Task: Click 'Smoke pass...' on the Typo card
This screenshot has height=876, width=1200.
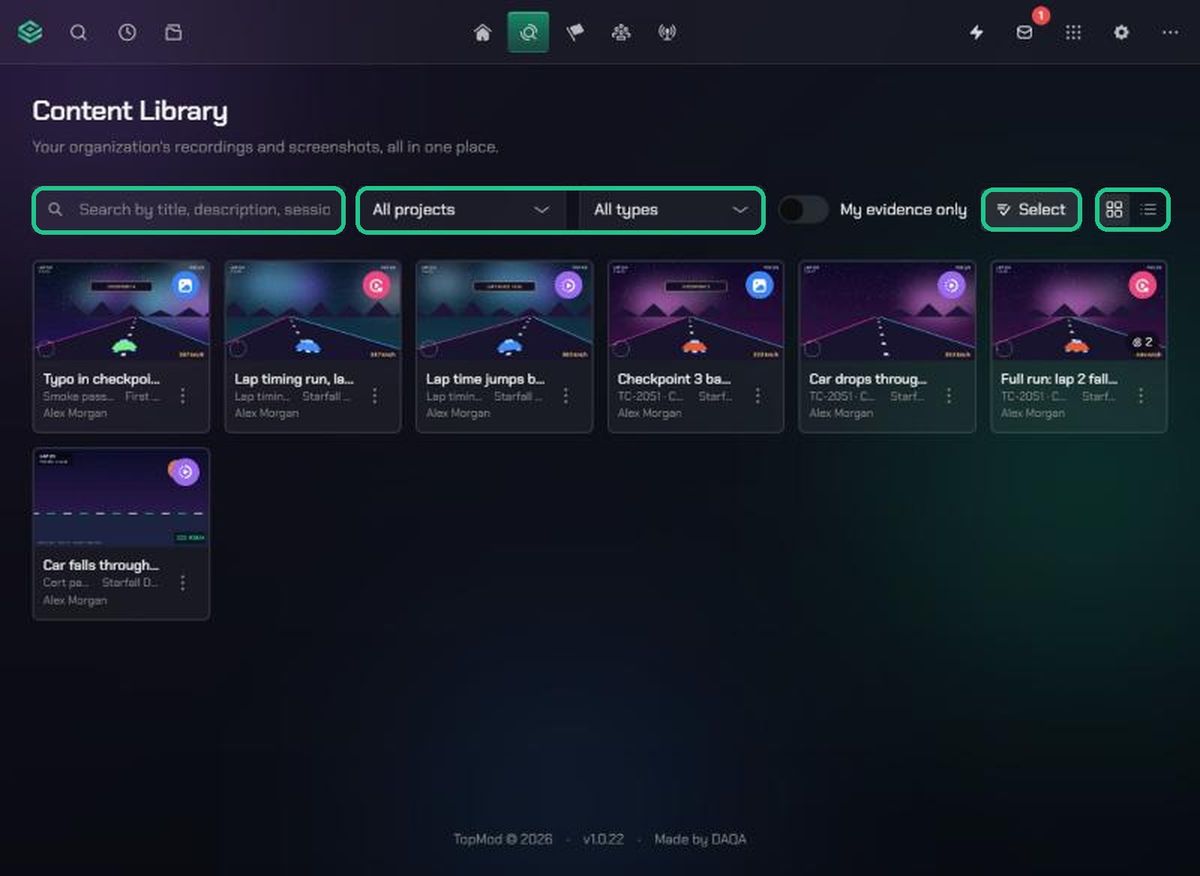Action: click(80, 396)
